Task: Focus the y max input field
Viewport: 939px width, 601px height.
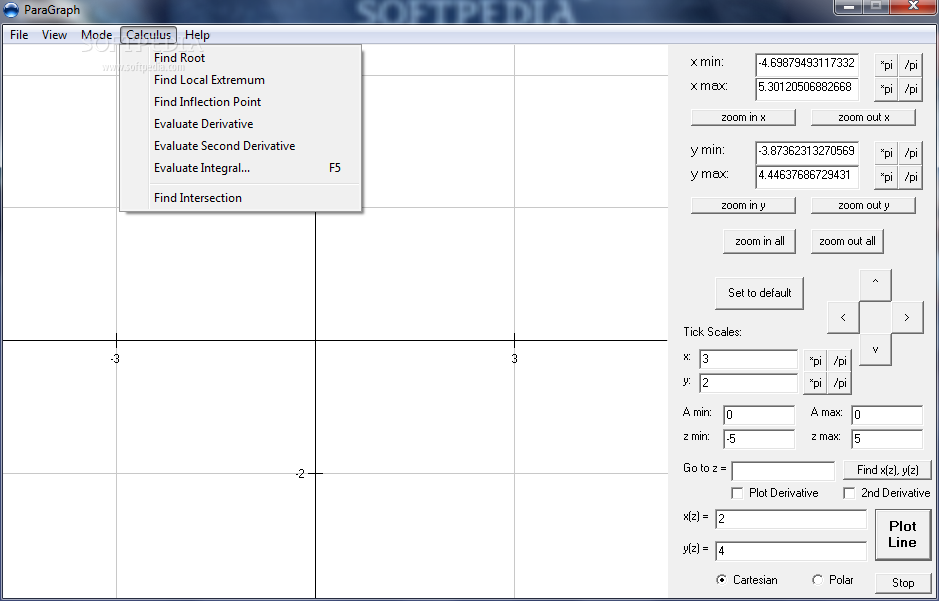Action: [x=807, y=177]
